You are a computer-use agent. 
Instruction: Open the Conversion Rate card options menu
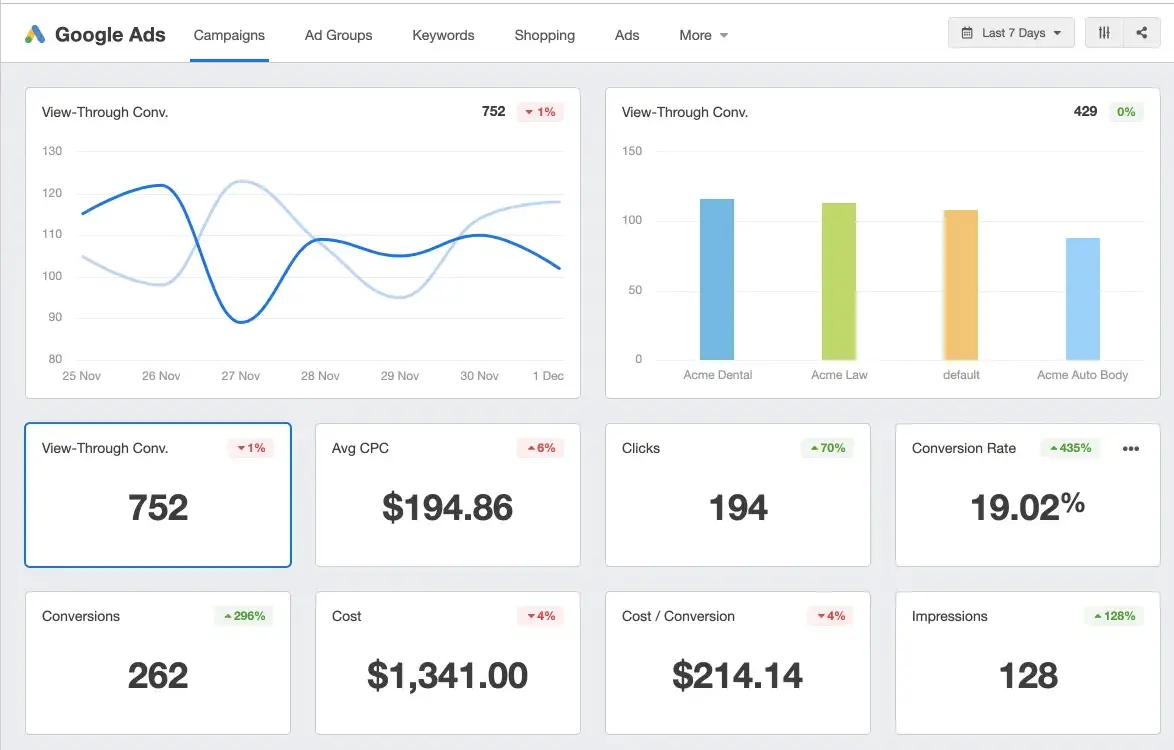coord(1131,448)
